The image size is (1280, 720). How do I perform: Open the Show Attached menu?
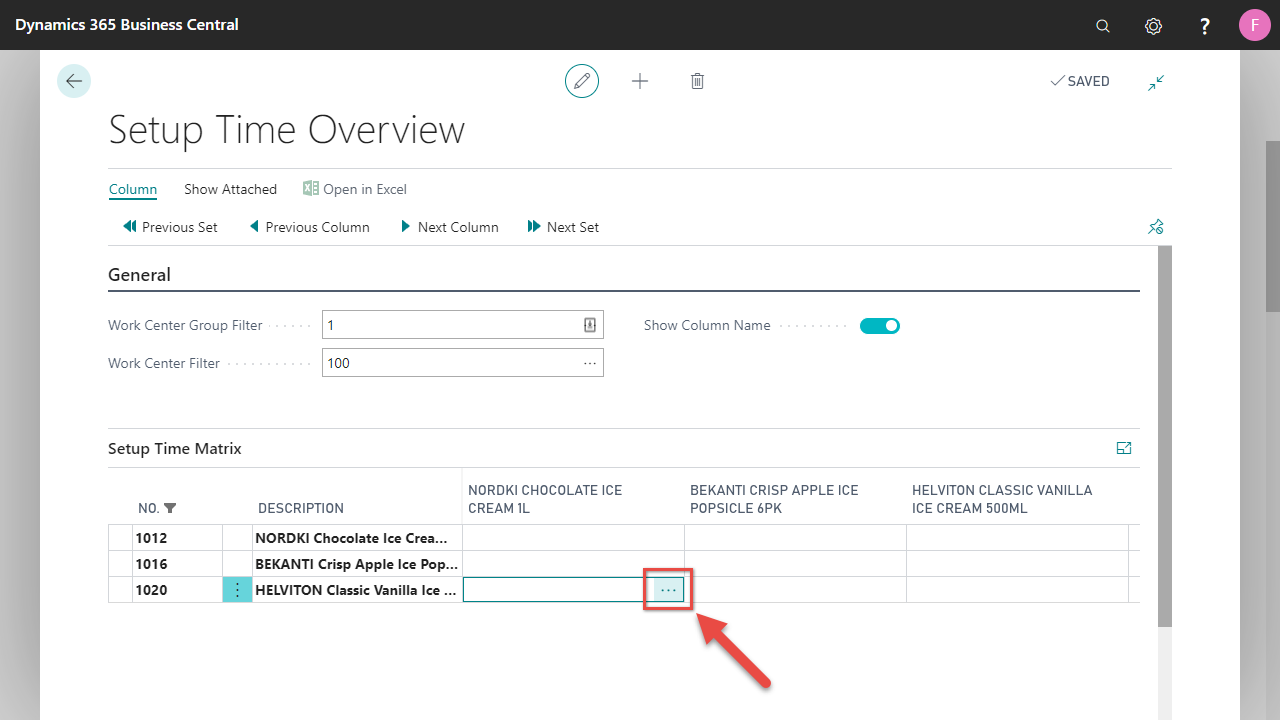230,189
